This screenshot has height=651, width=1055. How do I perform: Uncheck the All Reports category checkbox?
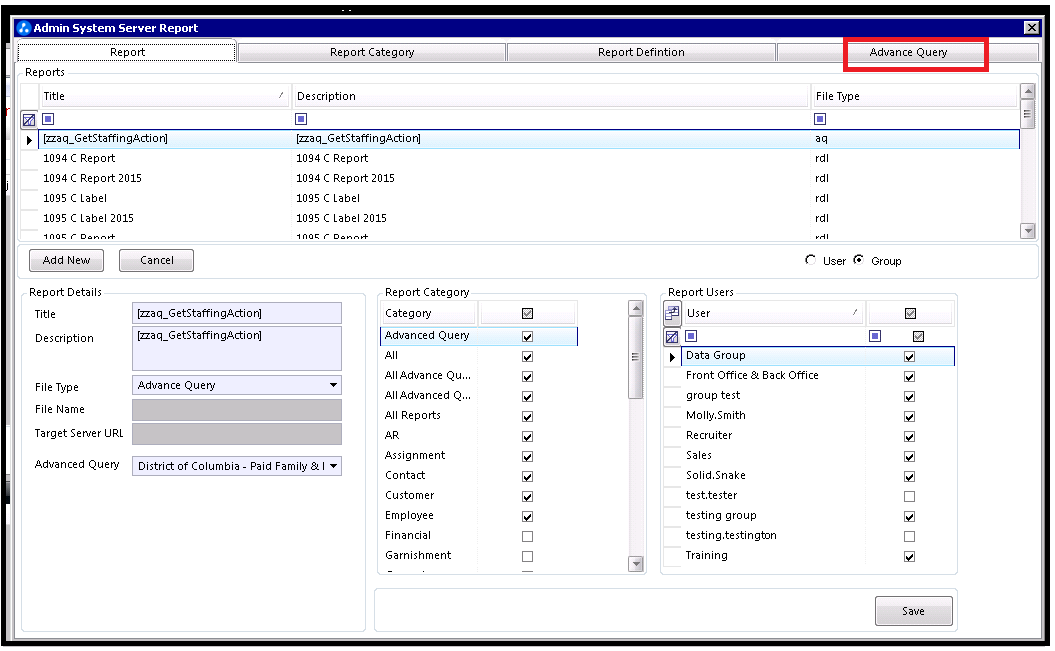tap(528, 416)
